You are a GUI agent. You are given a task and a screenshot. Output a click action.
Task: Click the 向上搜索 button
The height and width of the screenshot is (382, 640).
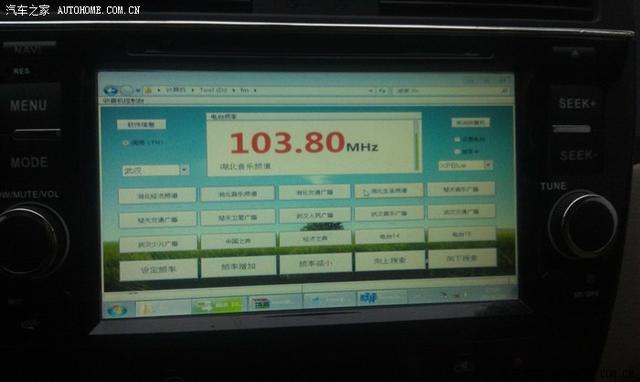(390, 260)
